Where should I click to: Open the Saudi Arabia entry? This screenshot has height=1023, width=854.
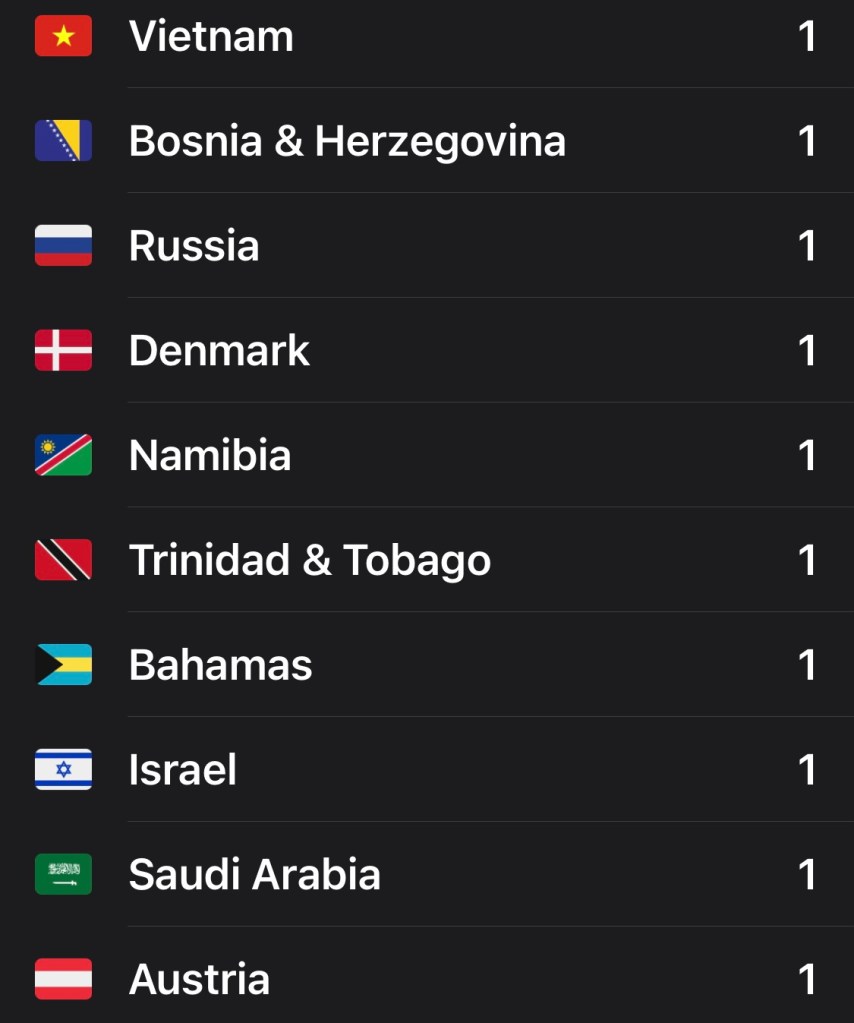pos(254,874)
